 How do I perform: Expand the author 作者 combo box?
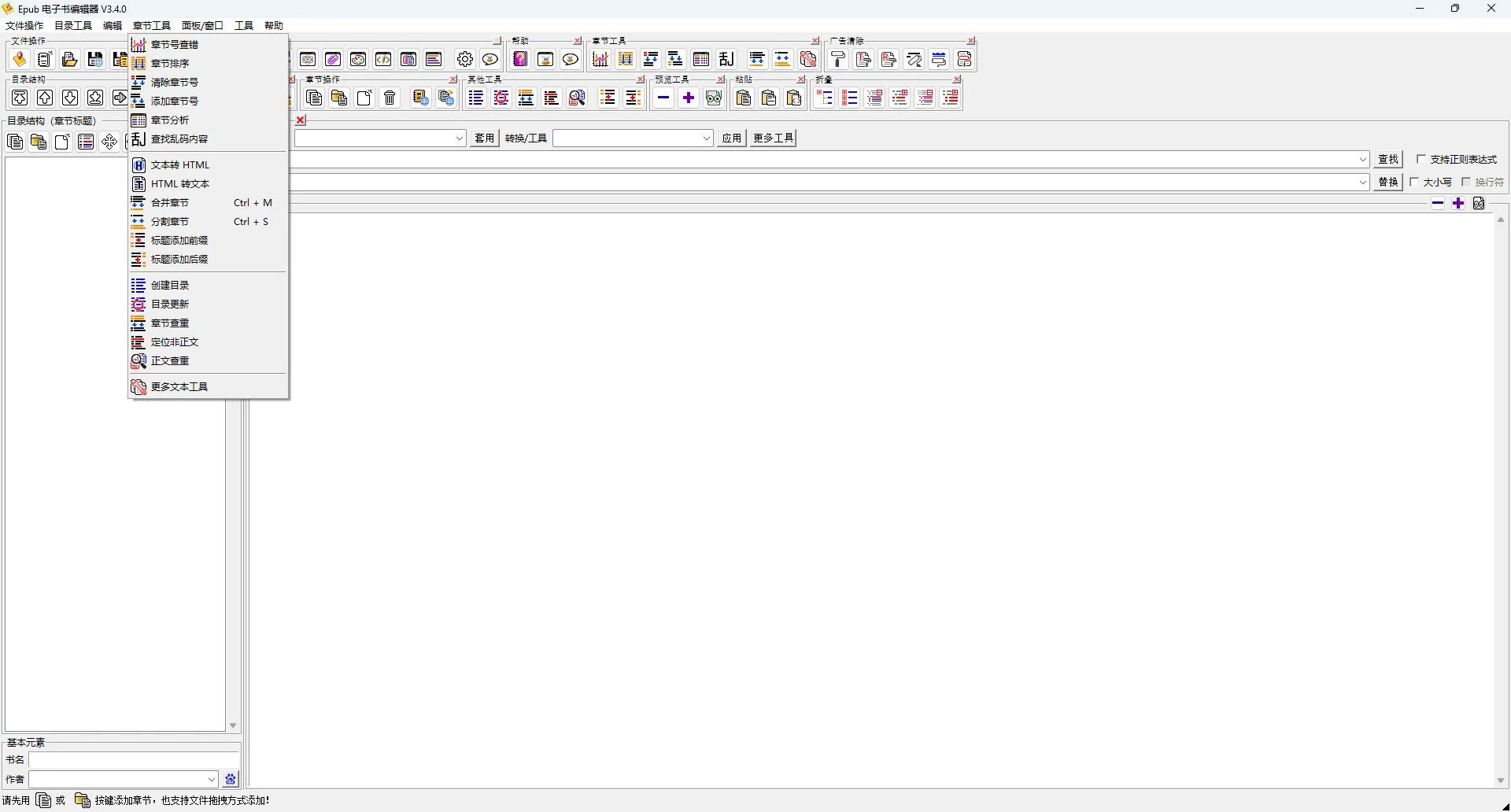point(212,779)
